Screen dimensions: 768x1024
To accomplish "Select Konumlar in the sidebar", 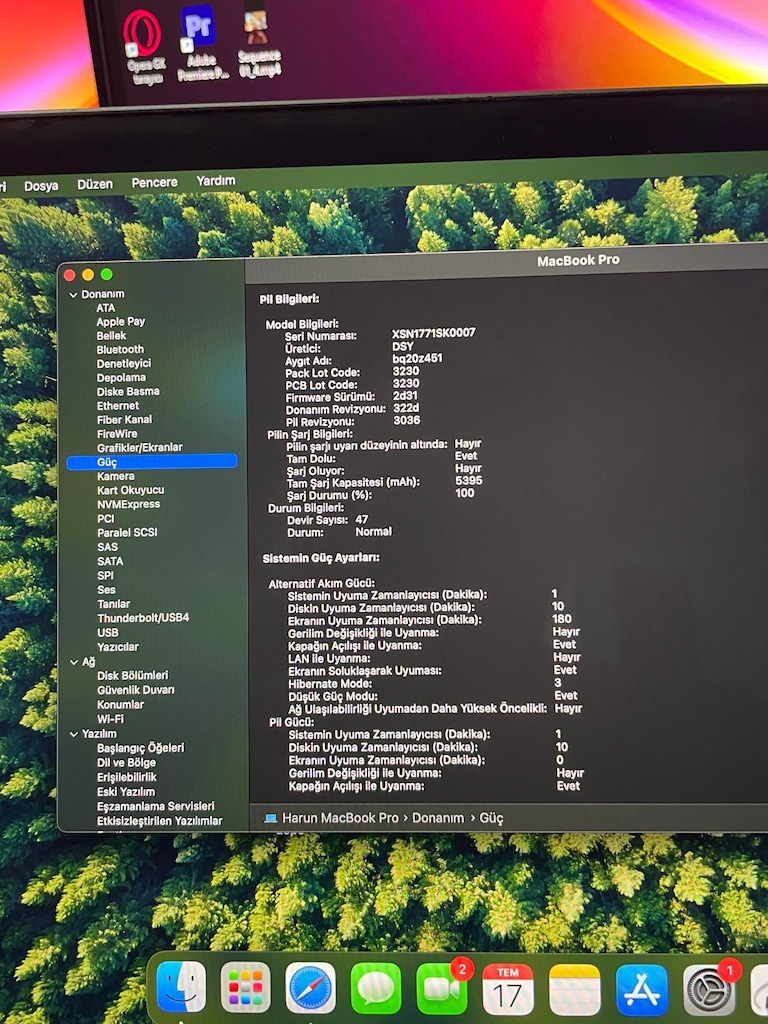I will pyautogui.click(x=120, y=705).
